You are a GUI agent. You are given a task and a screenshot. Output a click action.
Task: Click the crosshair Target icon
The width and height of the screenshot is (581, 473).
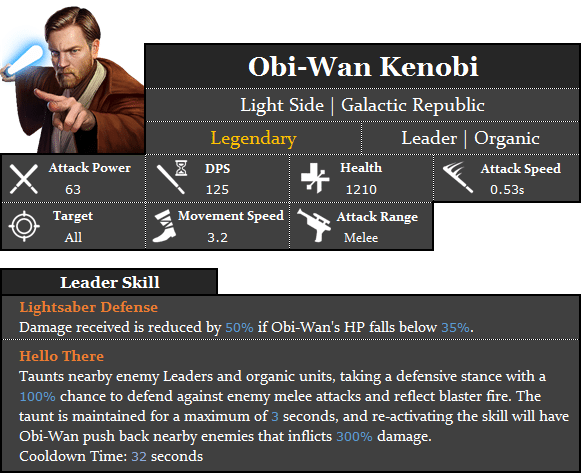[24, 226]
